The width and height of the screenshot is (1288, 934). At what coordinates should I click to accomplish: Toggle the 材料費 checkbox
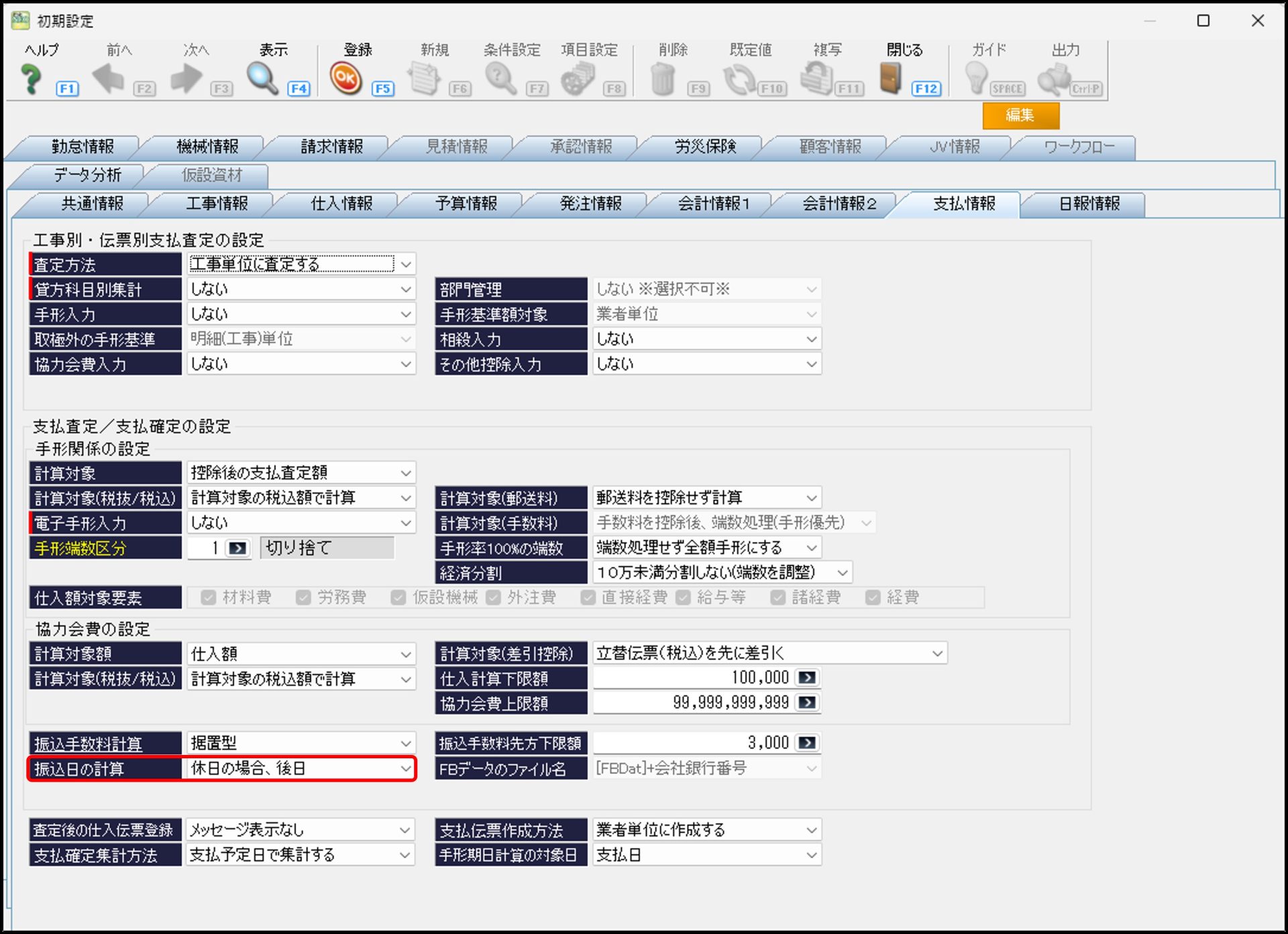tap(209, 597)
